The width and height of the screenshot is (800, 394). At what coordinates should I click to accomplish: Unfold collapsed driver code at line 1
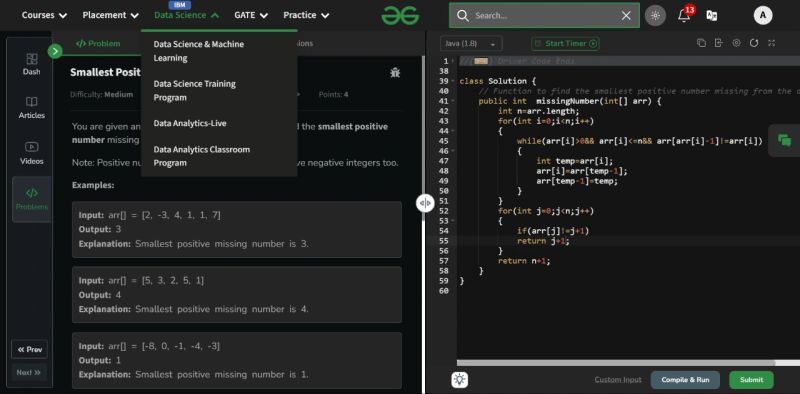click(x=480, y=61)
